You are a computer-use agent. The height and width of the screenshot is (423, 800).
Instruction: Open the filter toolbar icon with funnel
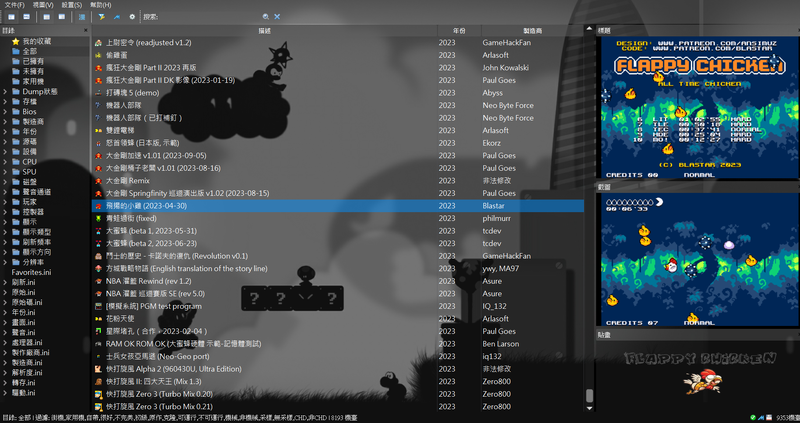[x=102, y=17]
